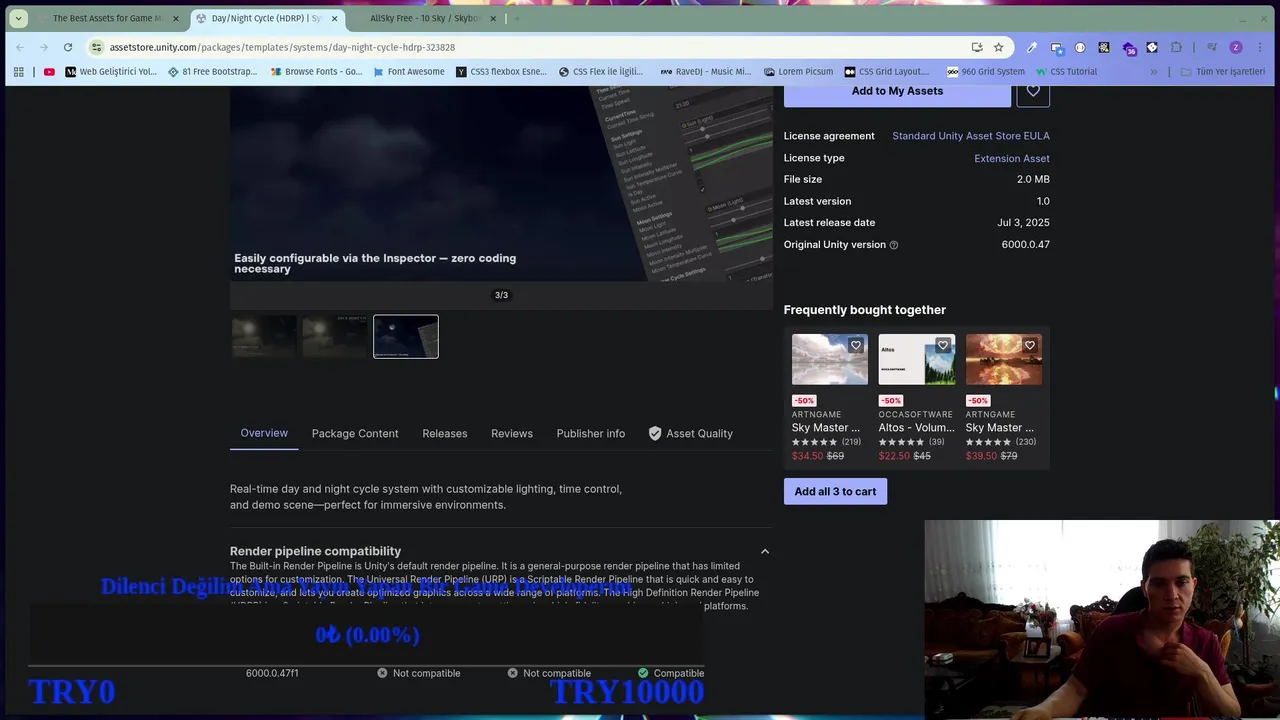Click Add all 3 to cart
This screenshot has height=720, width=1280.
tap(835, 492)
